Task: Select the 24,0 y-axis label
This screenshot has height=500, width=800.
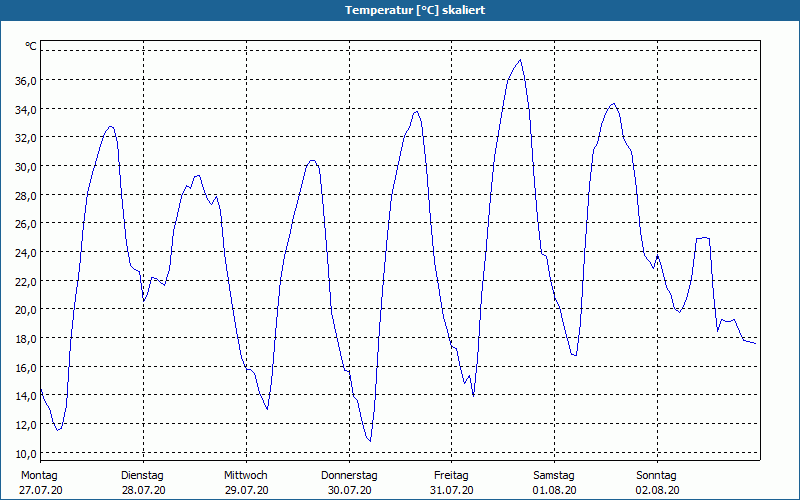Action: (x=26, y=253)
